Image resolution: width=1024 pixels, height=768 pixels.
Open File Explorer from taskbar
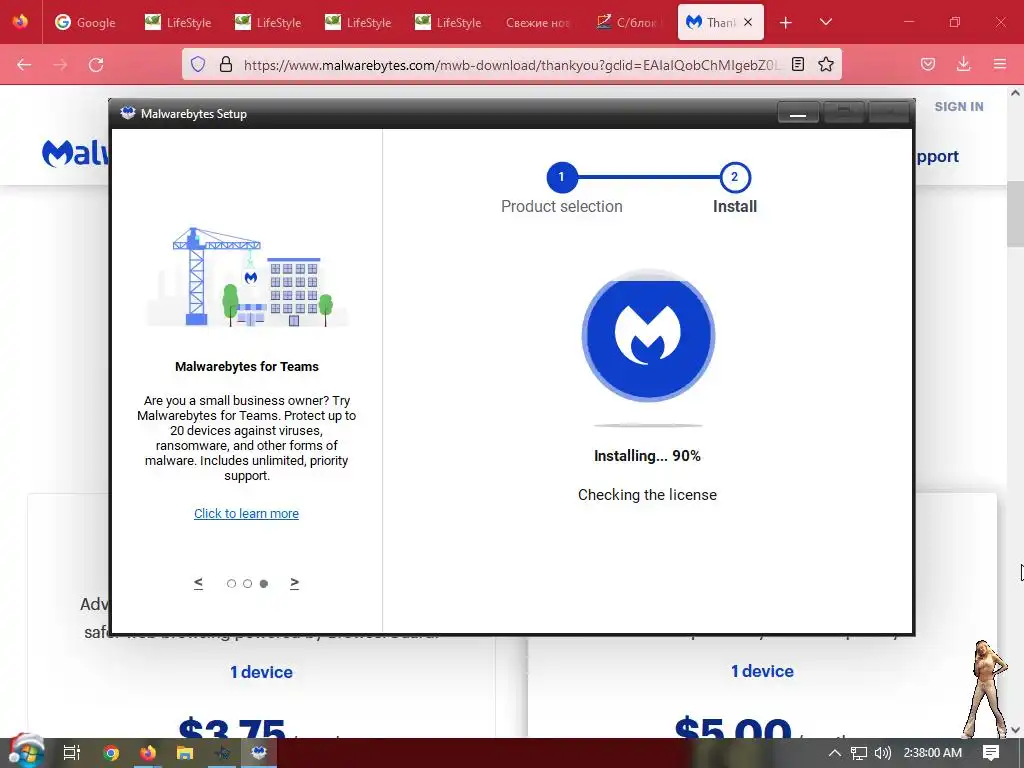(185, 752)
